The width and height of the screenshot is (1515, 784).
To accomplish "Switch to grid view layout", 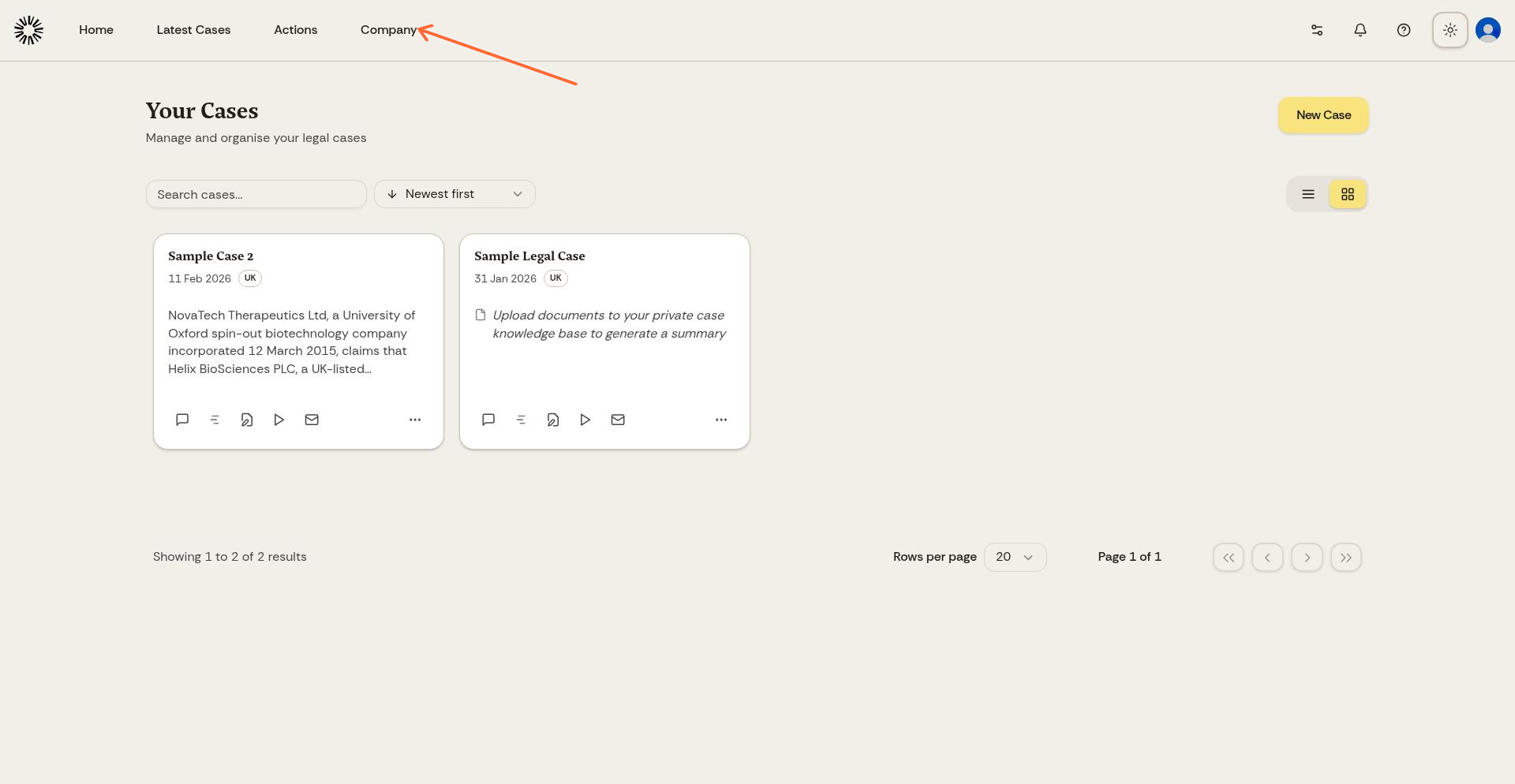I will point(1347,194).
